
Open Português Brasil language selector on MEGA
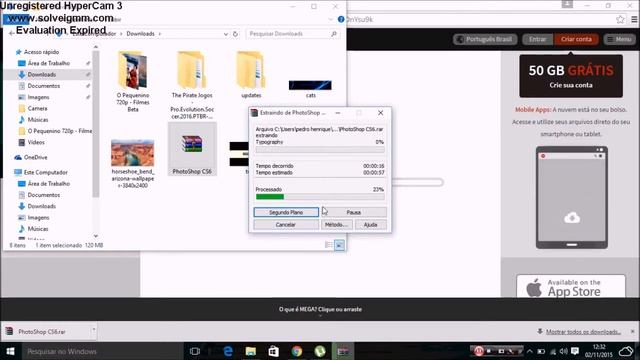[485, 39]
